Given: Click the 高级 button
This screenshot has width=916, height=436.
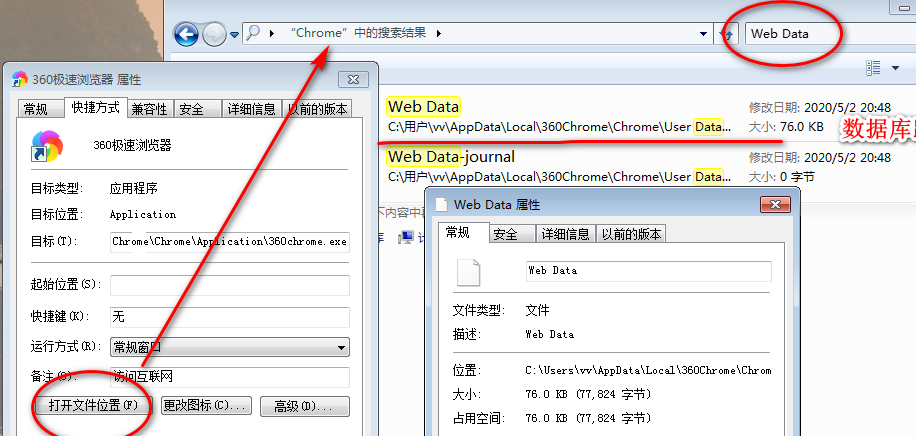Looking at the screenshot, I should [x=304, y=406].
